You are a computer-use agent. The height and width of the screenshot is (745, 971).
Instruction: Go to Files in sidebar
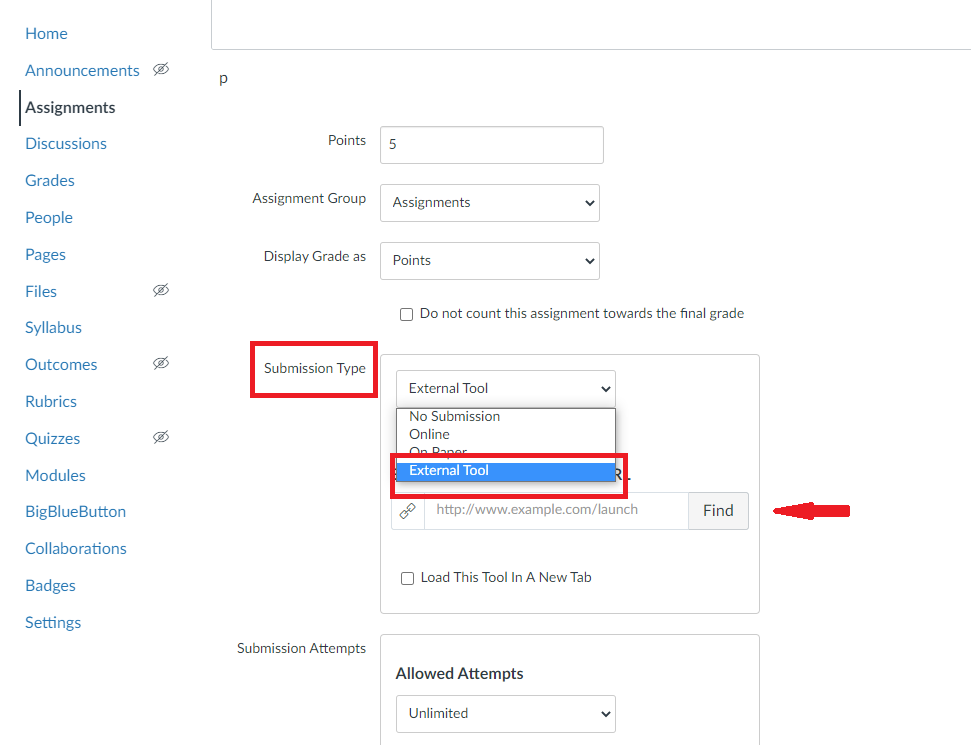coord(41,292)
